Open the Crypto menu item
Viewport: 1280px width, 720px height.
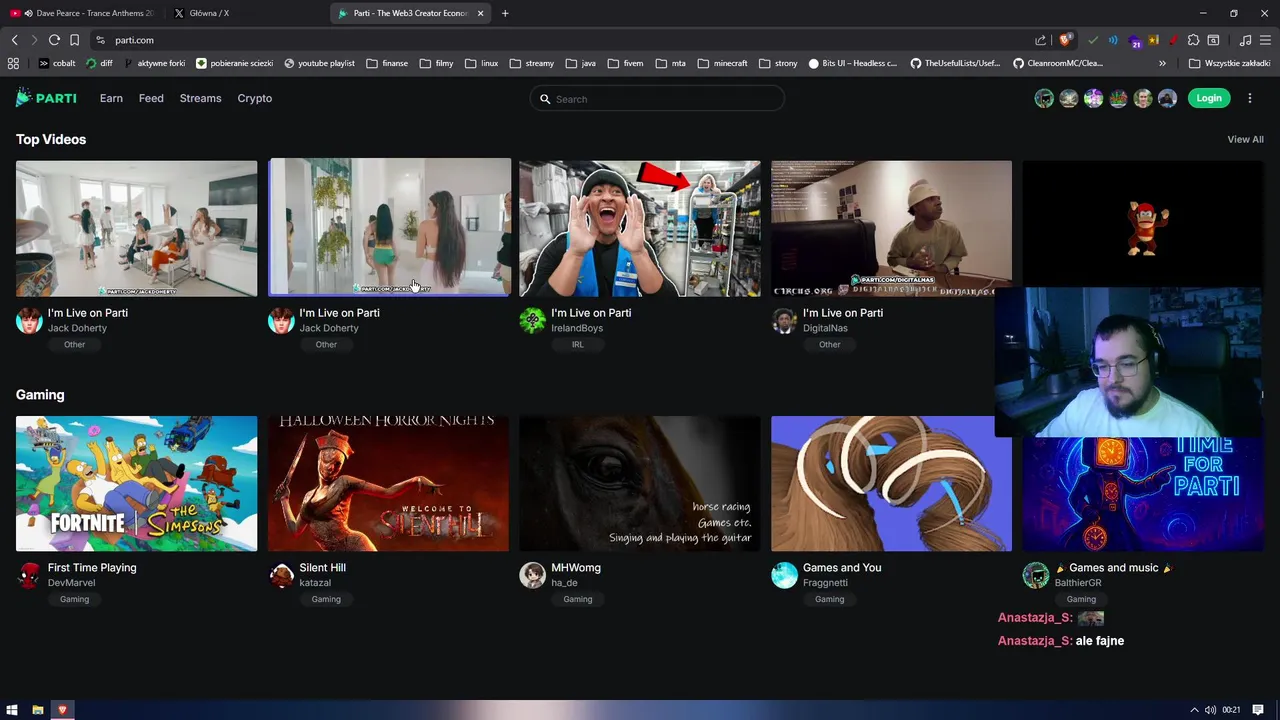255,98
